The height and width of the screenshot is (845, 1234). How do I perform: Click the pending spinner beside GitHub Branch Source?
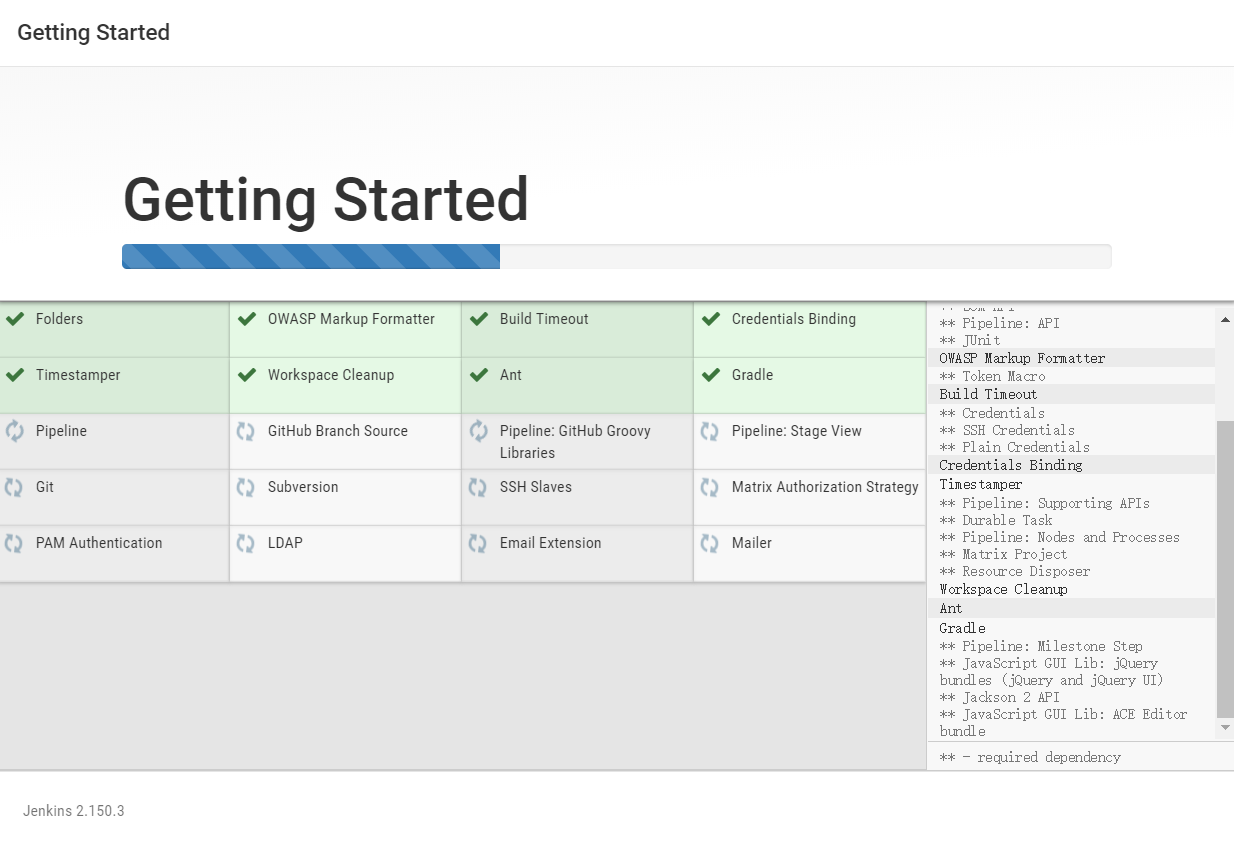[x=246, y=431]
